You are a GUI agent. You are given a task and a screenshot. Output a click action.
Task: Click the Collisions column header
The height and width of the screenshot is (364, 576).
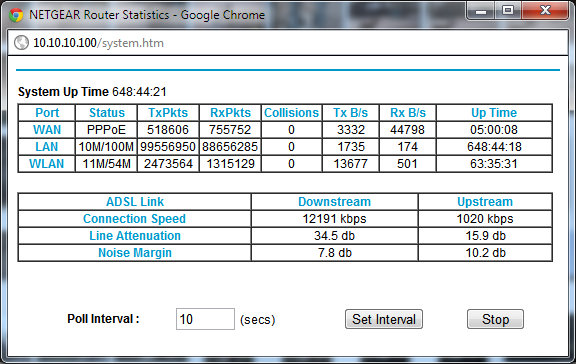pyautogui.click(x=291, y=113)
